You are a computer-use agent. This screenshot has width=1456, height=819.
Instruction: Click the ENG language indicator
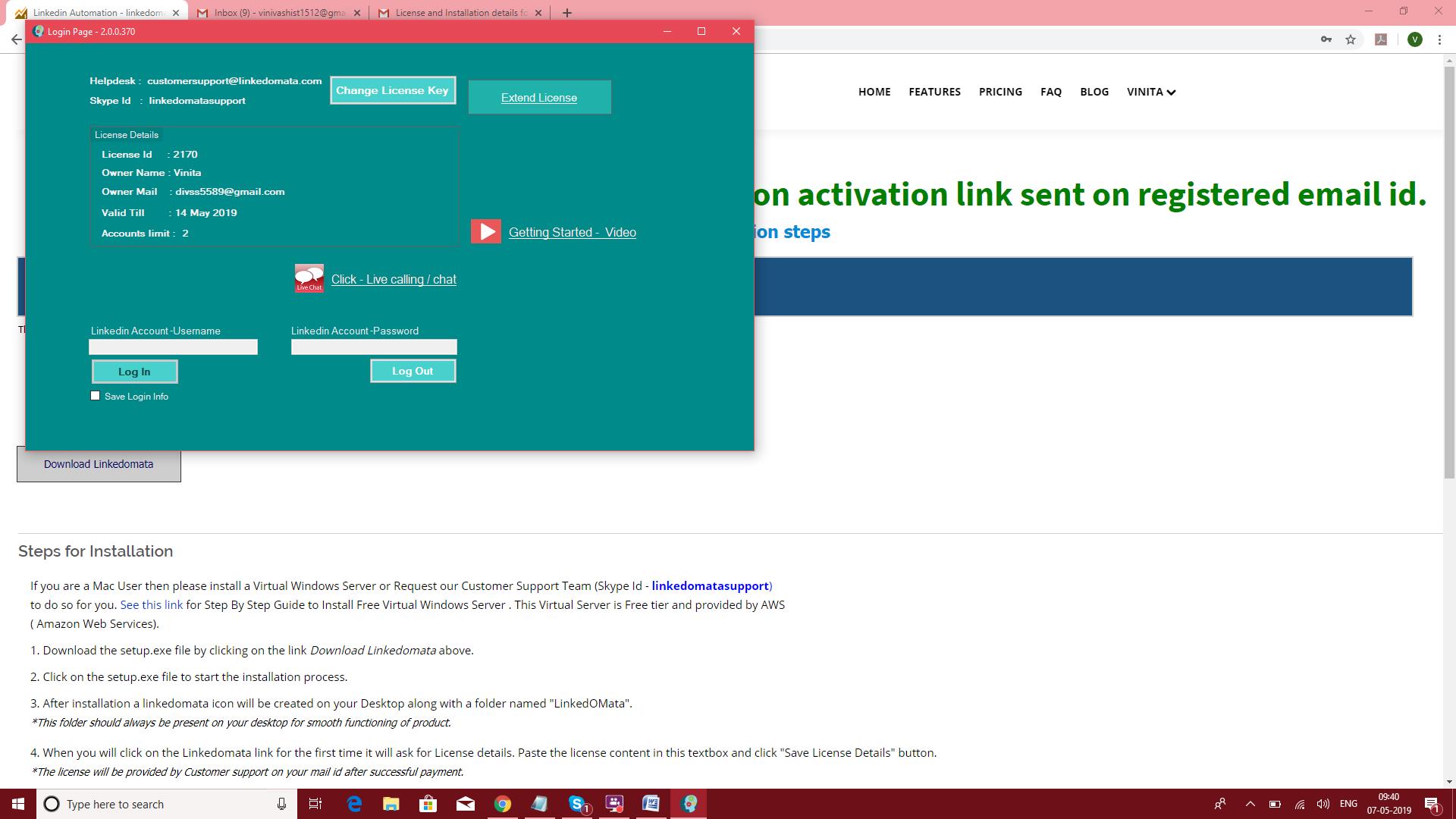coord(1348,804)
